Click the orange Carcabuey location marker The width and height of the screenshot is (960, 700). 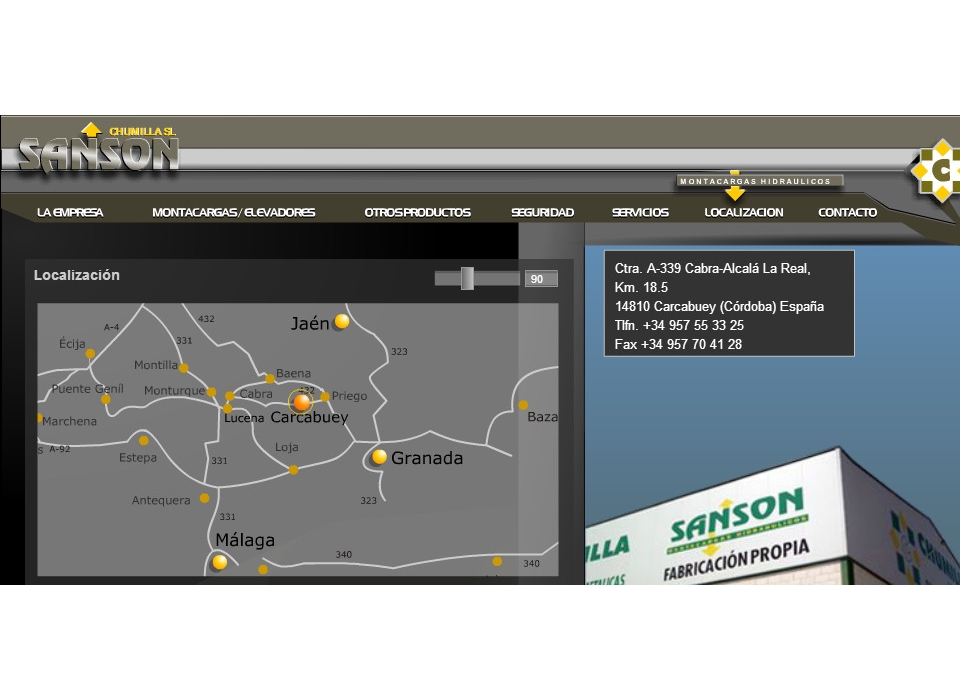[301, 402]
